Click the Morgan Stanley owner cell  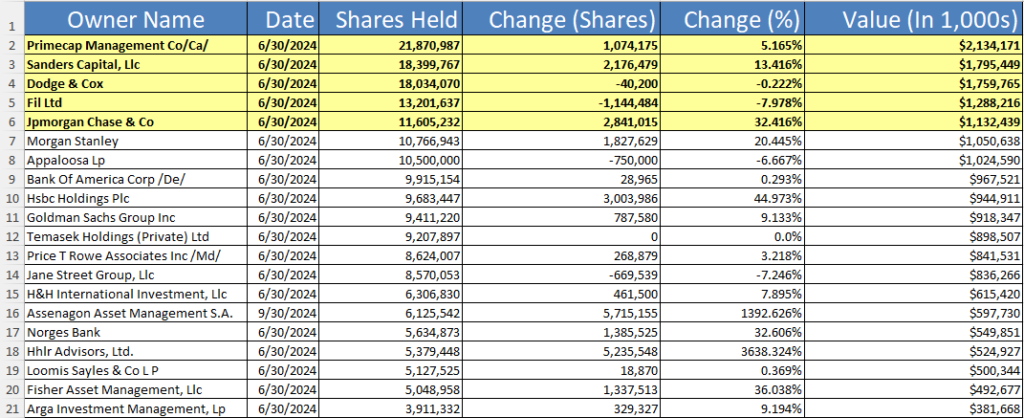(134, 140)
